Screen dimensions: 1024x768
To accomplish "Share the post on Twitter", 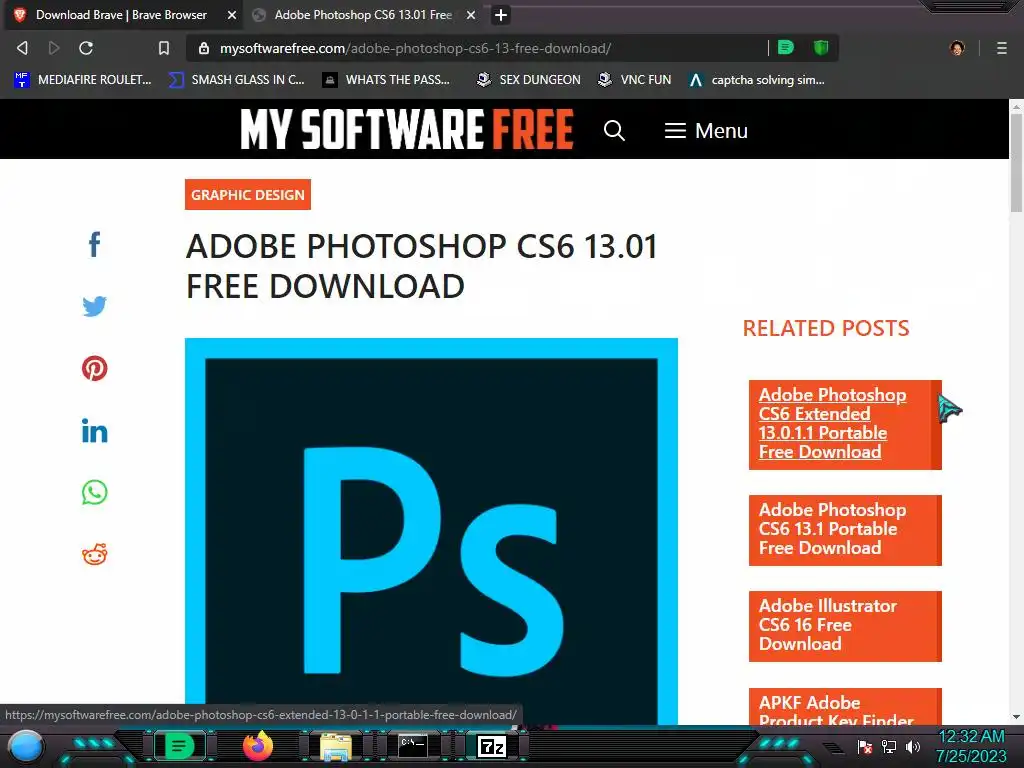I will pos(95,306).
